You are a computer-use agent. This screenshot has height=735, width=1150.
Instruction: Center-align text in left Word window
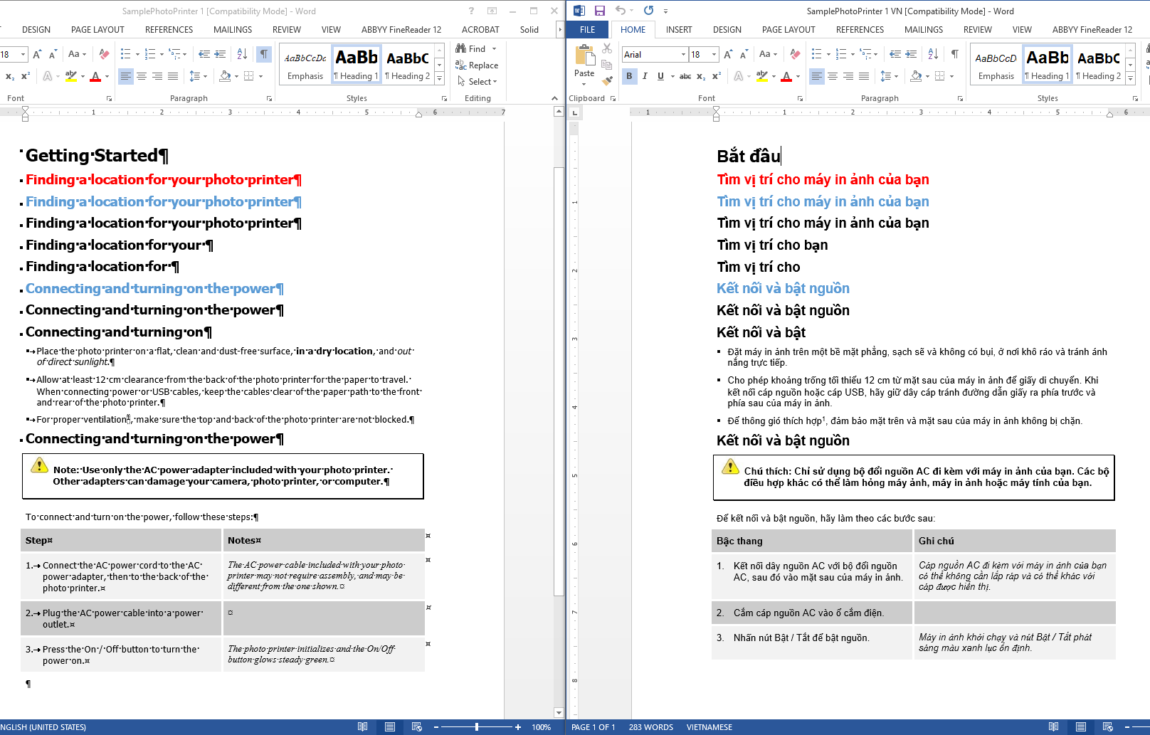click(142, 76)
